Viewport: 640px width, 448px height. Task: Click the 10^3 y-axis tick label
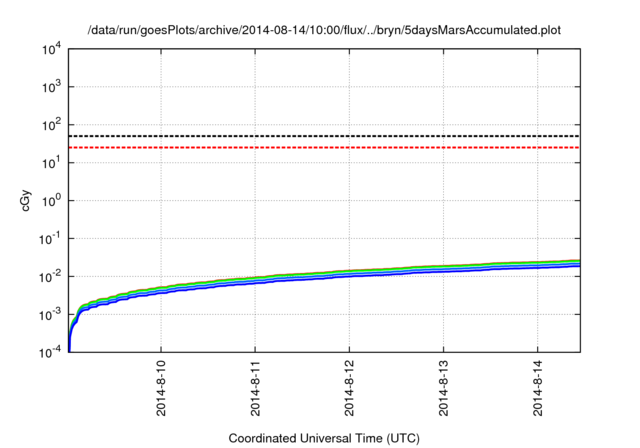51,86
